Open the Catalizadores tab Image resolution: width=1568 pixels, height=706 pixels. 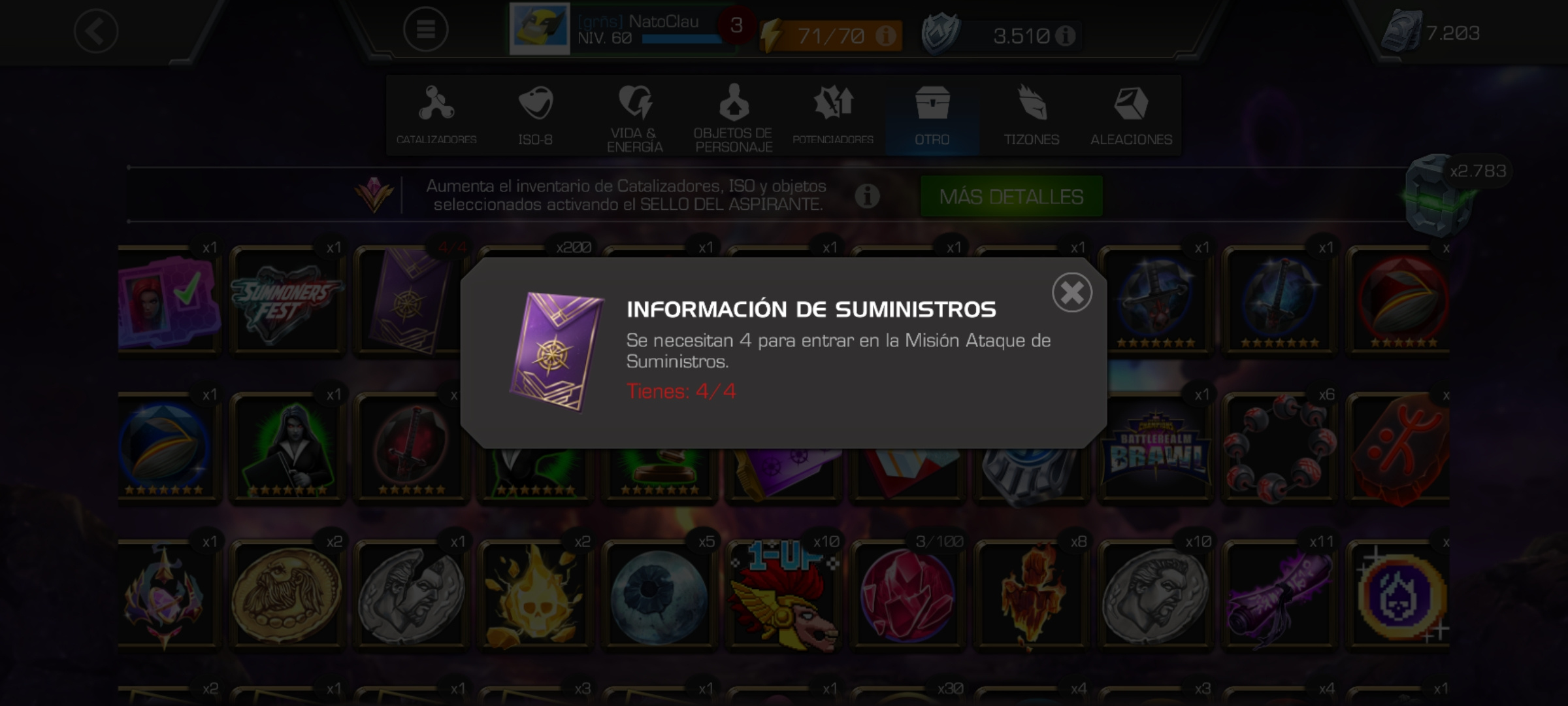click(x=436, y=116)
